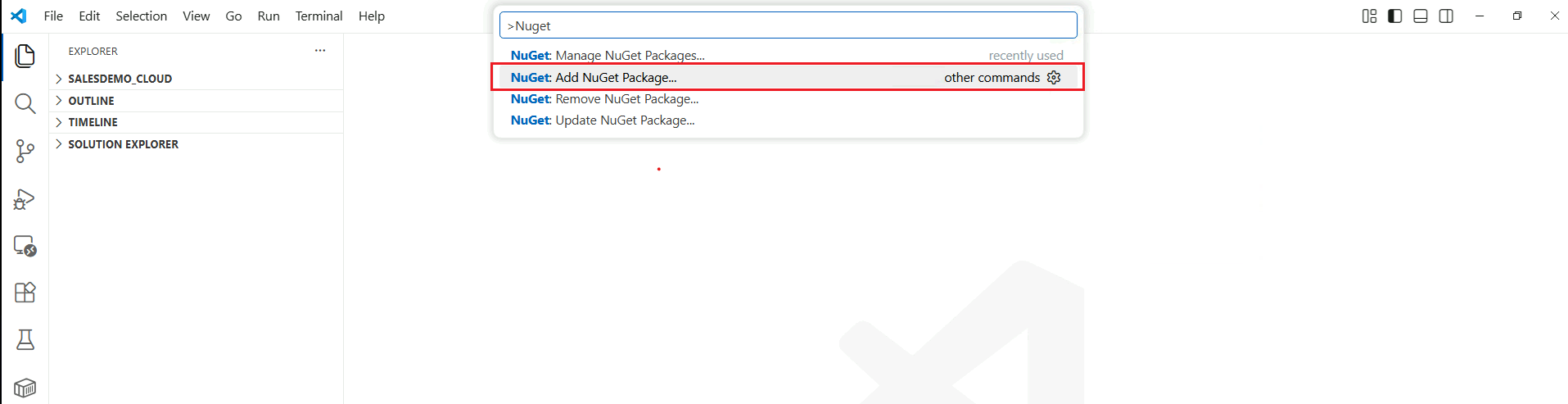Open Run and Debug view

(25, 199)
